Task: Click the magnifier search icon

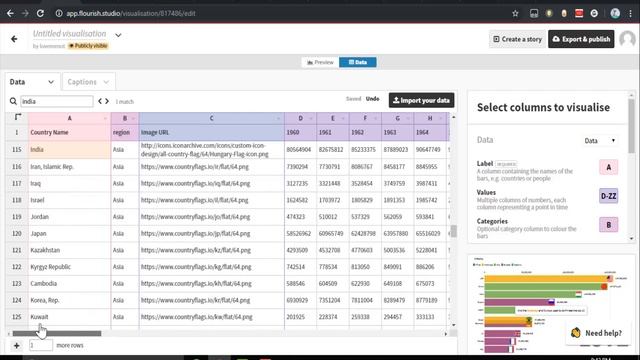Action: 13,101
